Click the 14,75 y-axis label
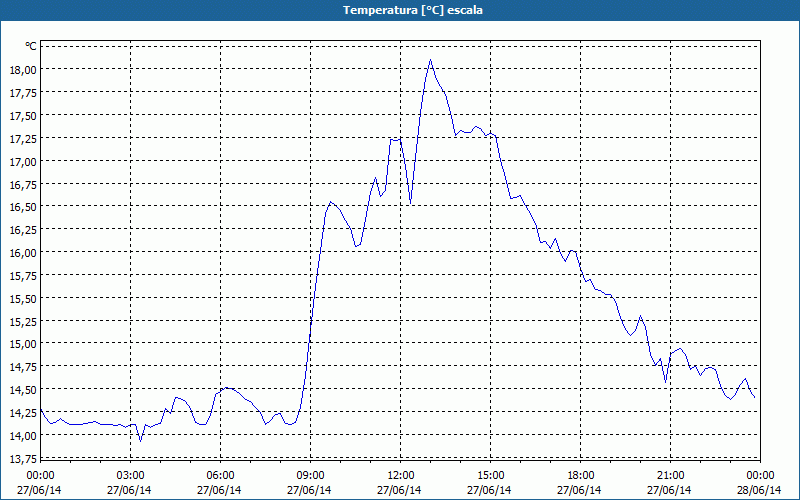The width and height of the screenshot is (800, 500). click(x=23, y=367)
